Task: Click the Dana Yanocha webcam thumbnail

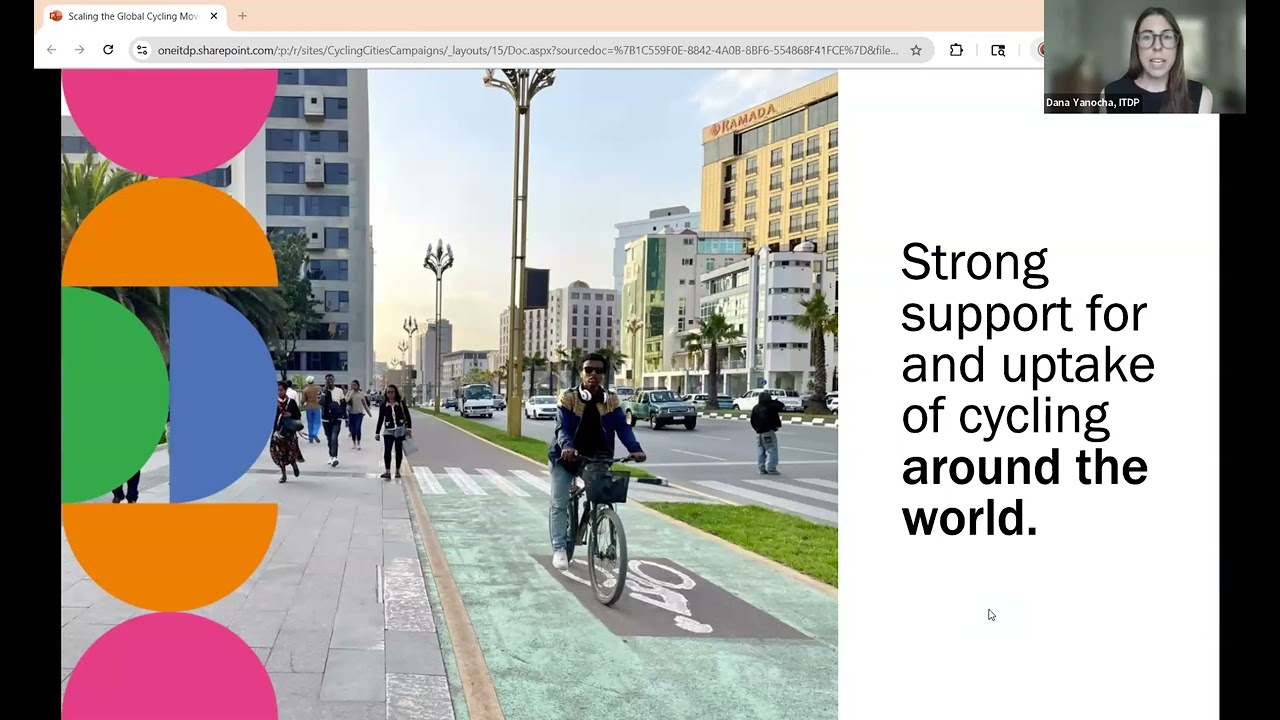Action: 1145,57
